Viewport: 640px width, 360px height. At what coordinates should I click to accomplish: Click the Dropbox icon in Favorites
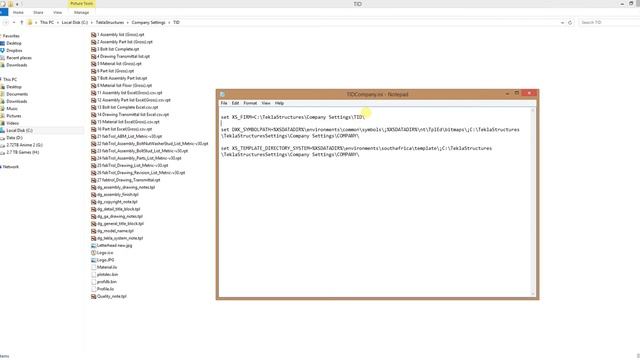click(2, 51)
